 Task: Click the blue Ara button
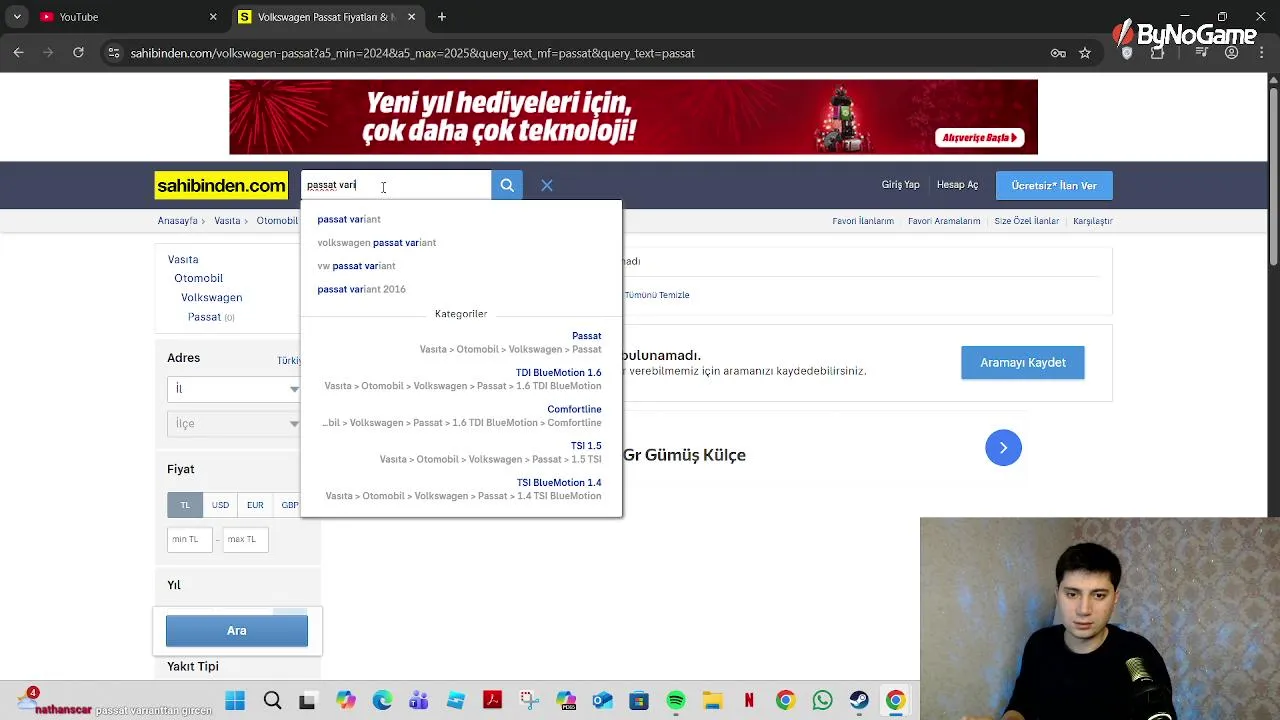pos(237,631)
